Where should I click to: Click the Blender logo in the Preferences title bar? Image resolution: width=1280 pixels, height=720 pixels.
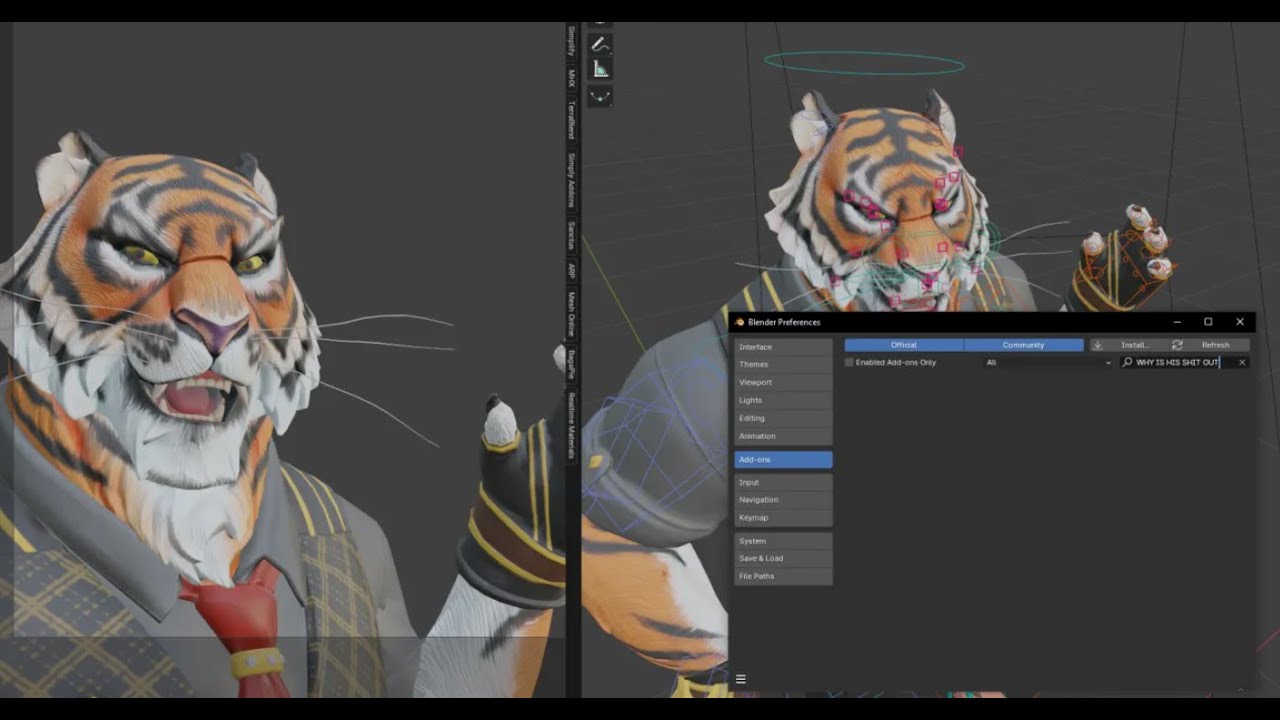740,322
